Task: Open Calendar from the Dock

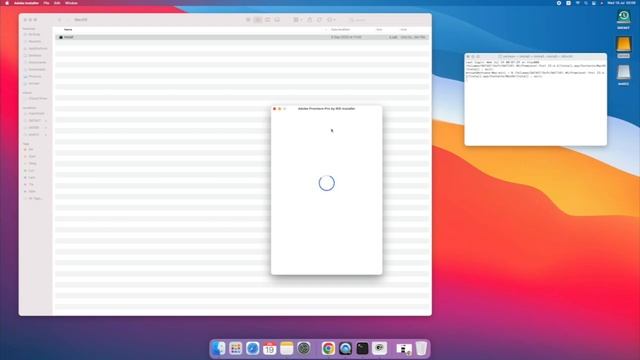Action: [x=269, y=349]
